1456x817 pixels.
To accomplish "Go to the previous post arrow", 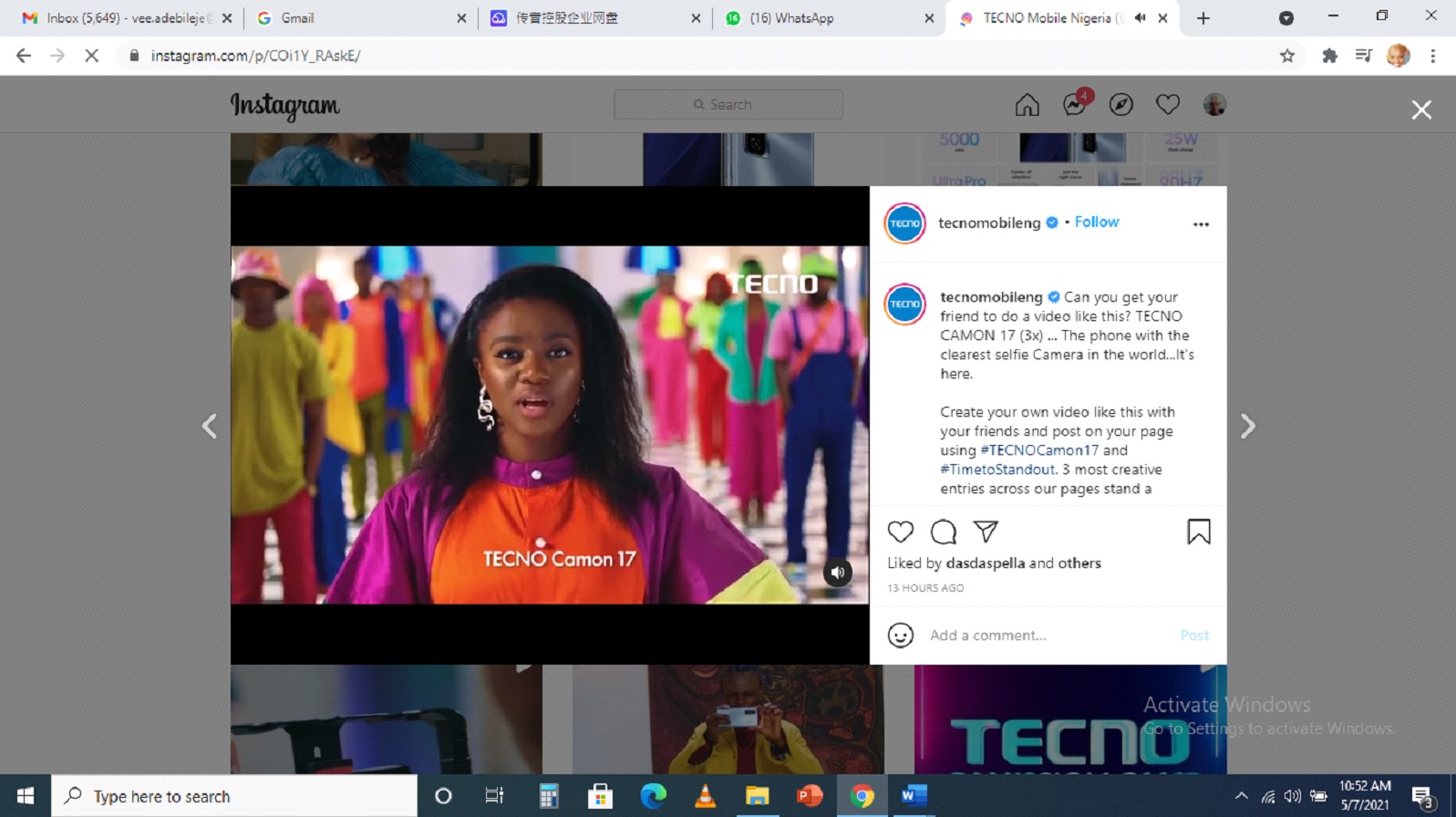I will (x=209, y=426).
